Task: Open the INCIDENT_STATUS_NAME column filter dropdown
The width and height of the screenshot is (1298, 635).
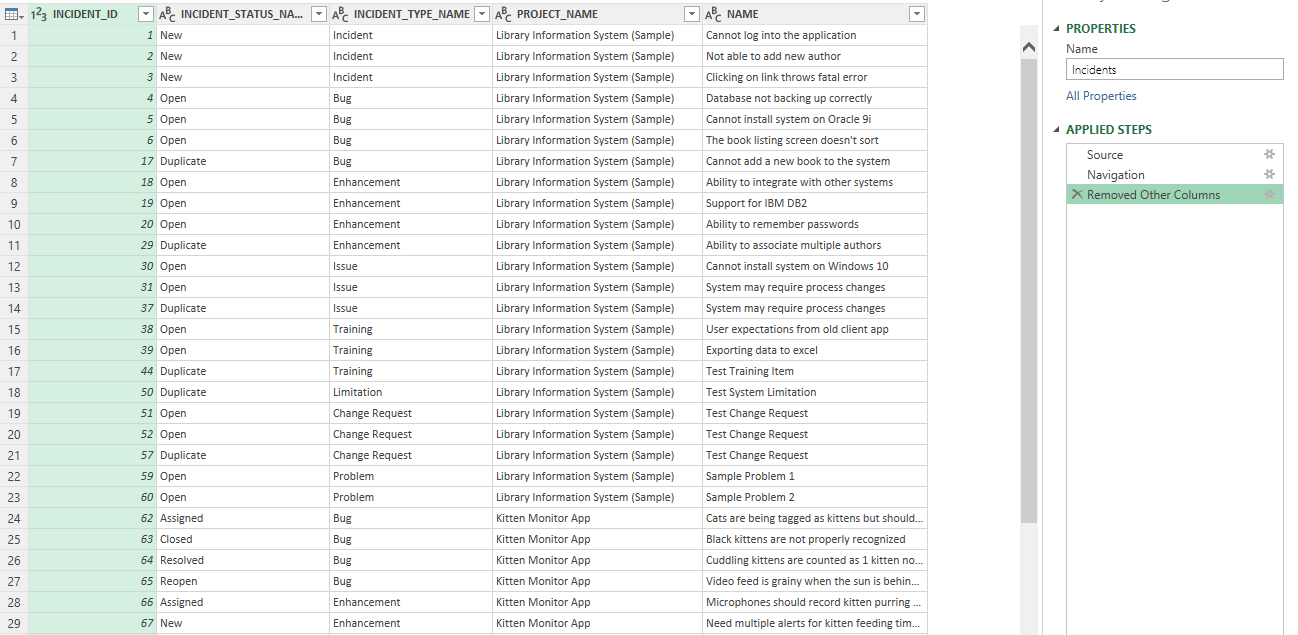Action: [318, 14]
